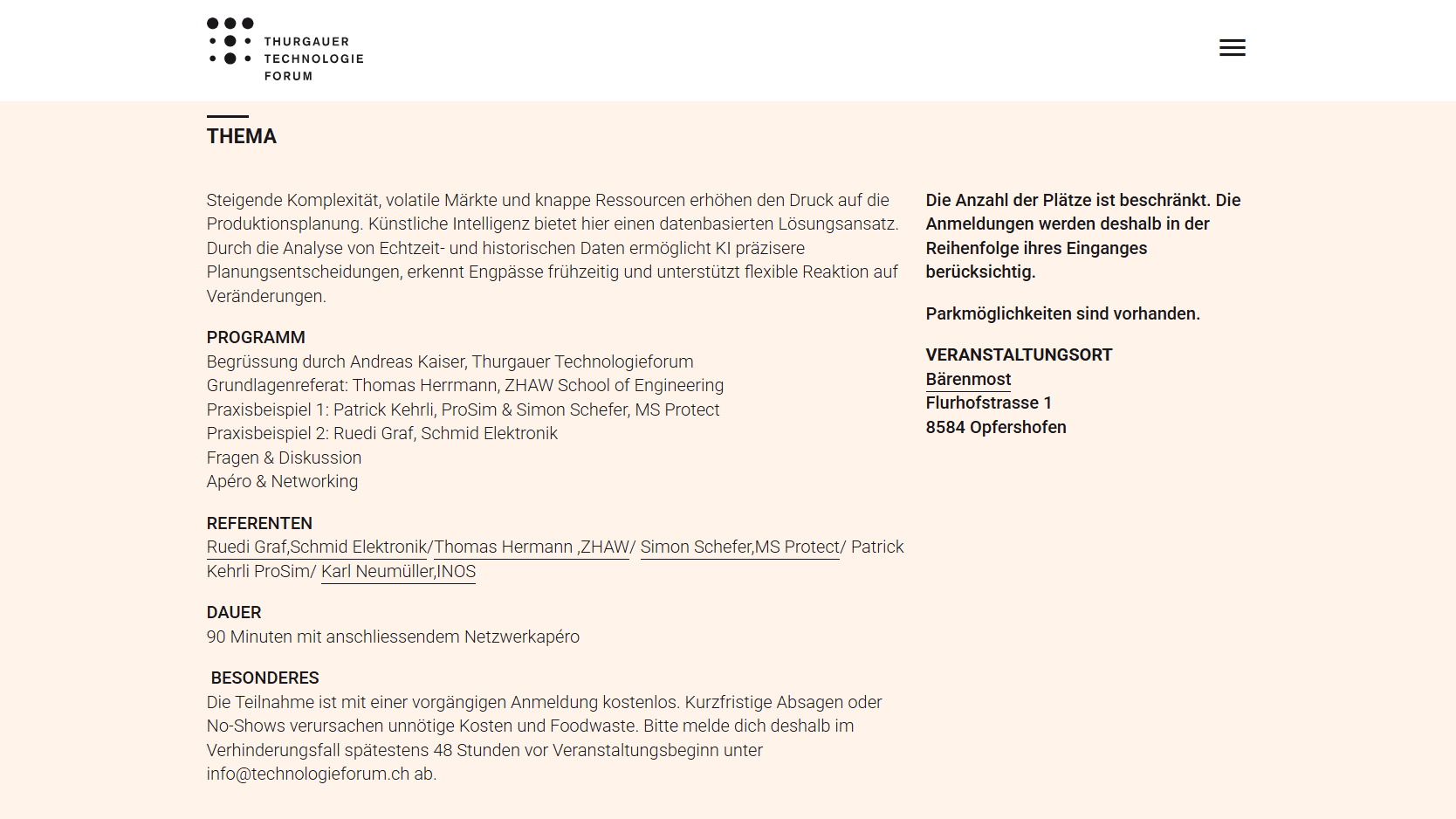Click the 8584 Opfershofen postal line
The height and width of the screenshot is (819, 1456).
click(996, 428)
